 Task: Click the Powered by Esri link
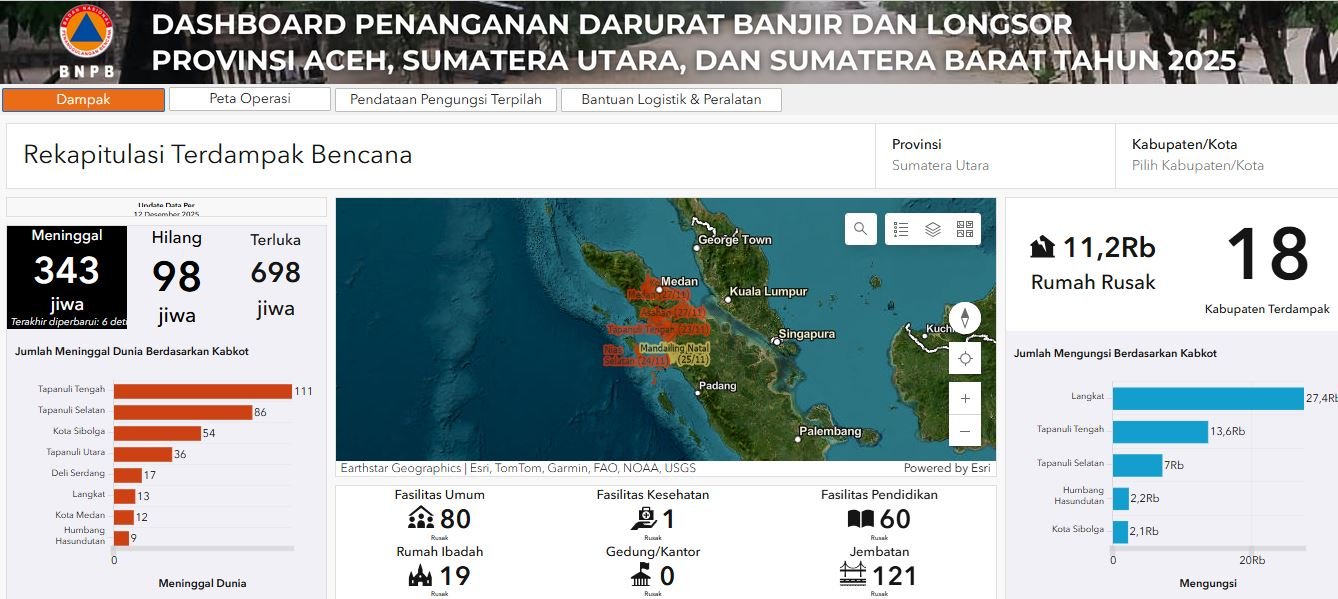click(x=946, y=468)
